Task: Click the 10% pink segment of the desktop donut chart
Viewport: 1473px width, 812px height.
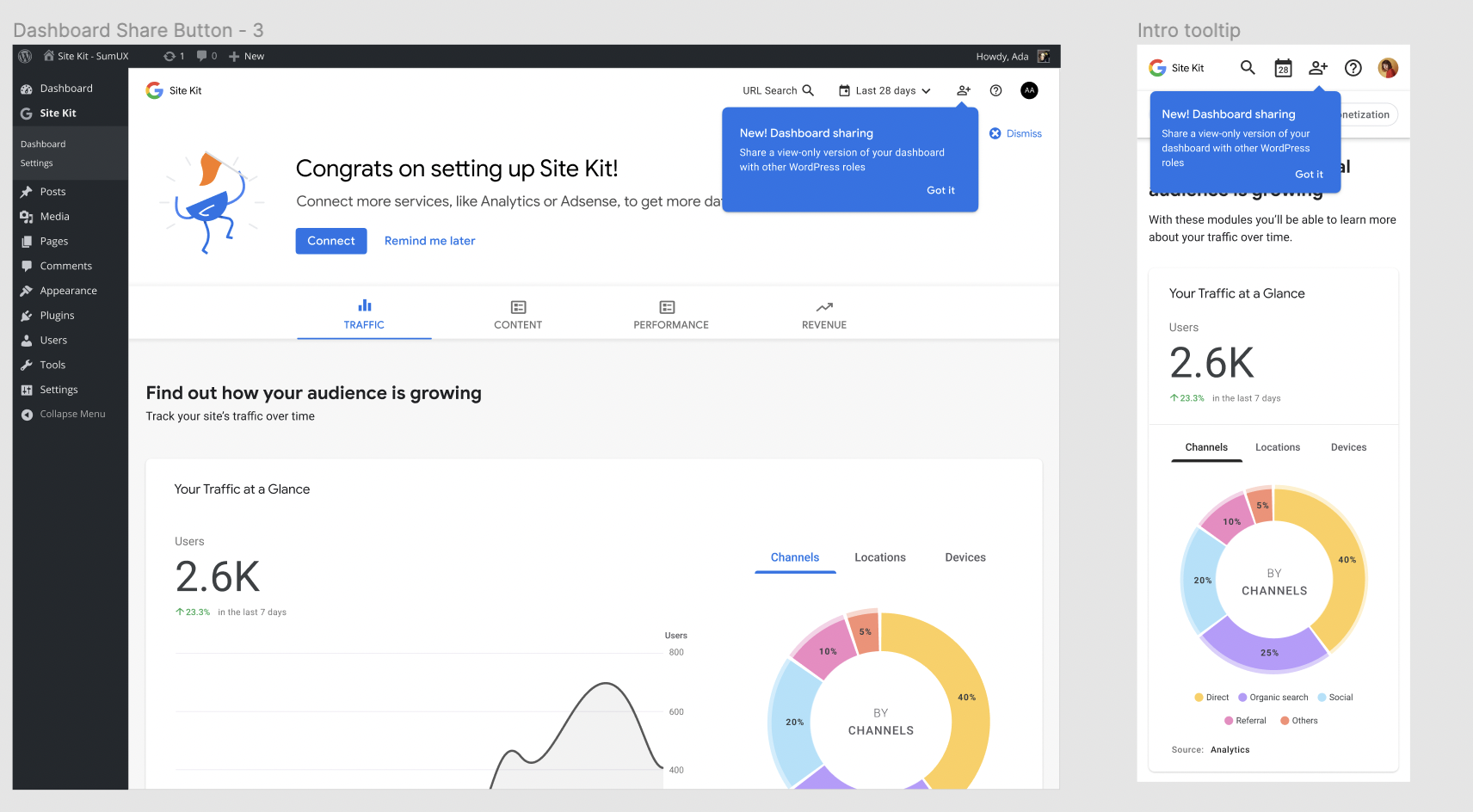Action: pyautogui.click(x=828, y=651)
